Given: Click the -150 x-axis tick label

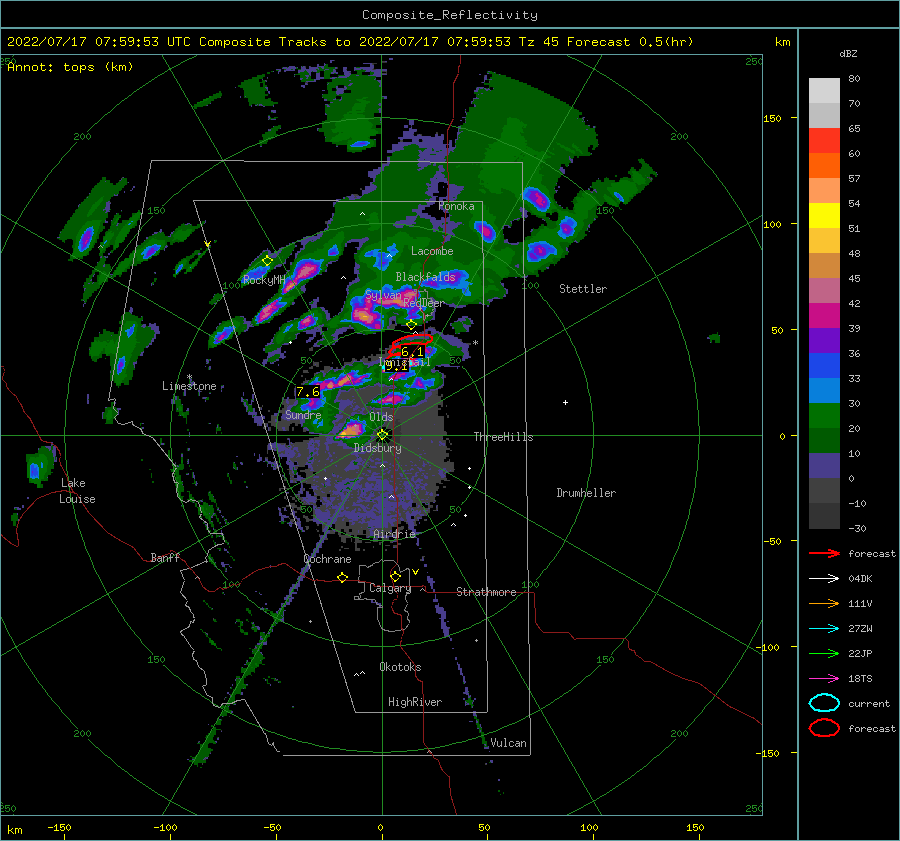Looking at the screenshot, I should 59,827.
